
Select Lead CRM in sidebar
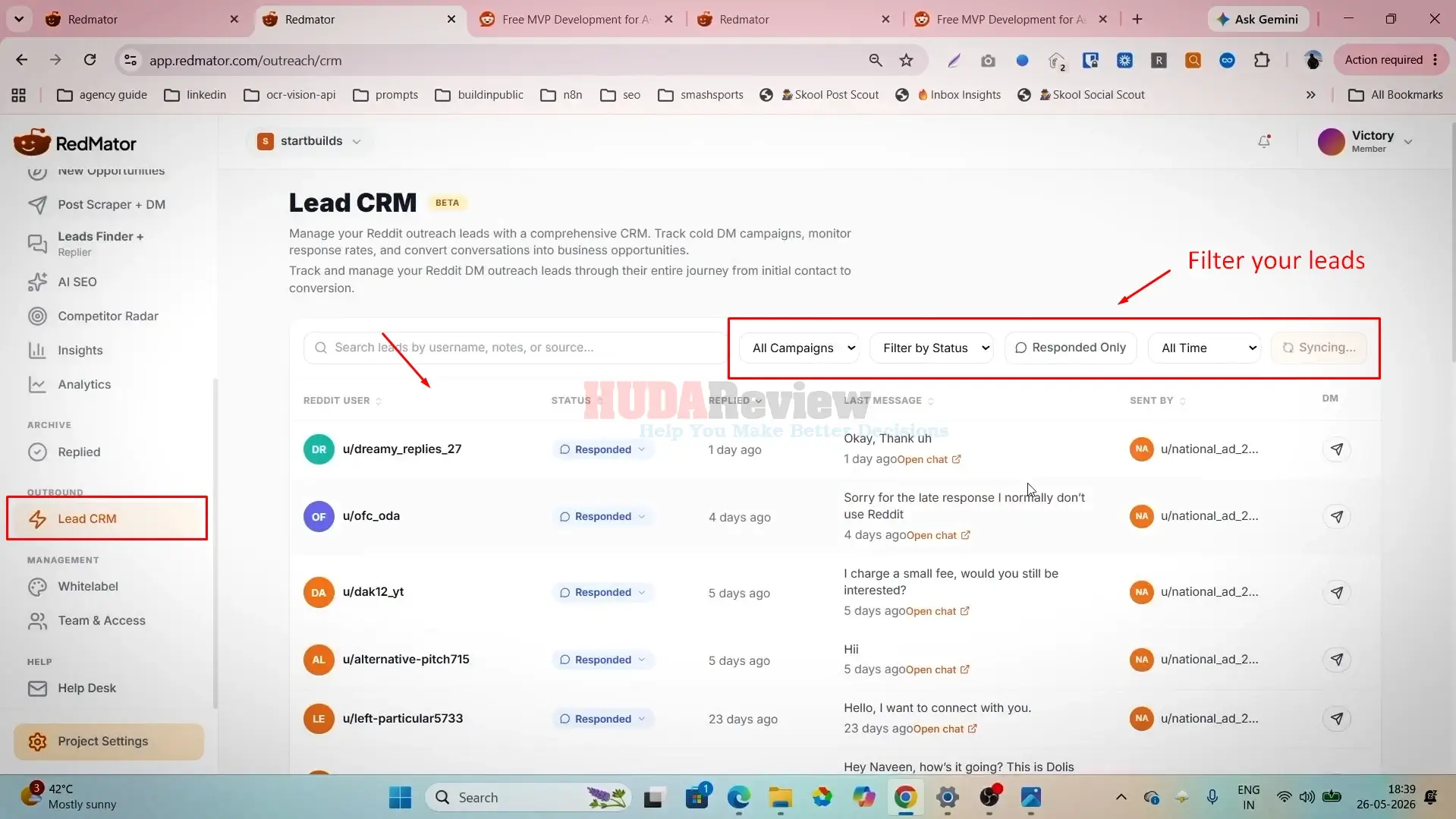click(107, 518)
